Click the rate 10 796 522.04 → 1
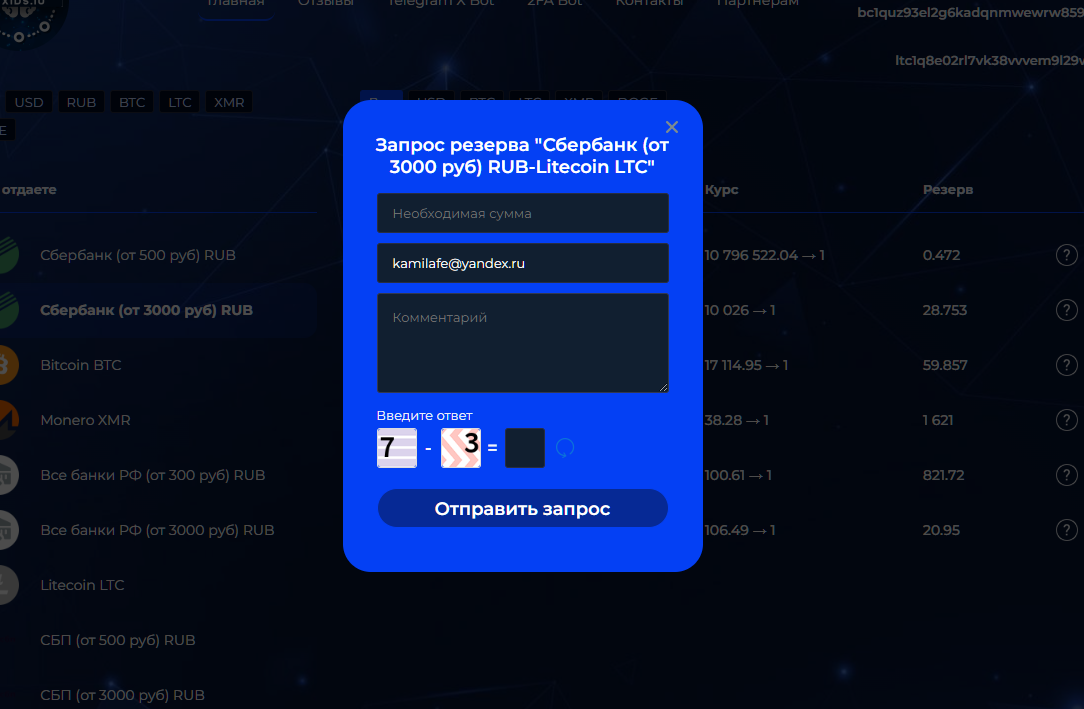 click(765, 255)
